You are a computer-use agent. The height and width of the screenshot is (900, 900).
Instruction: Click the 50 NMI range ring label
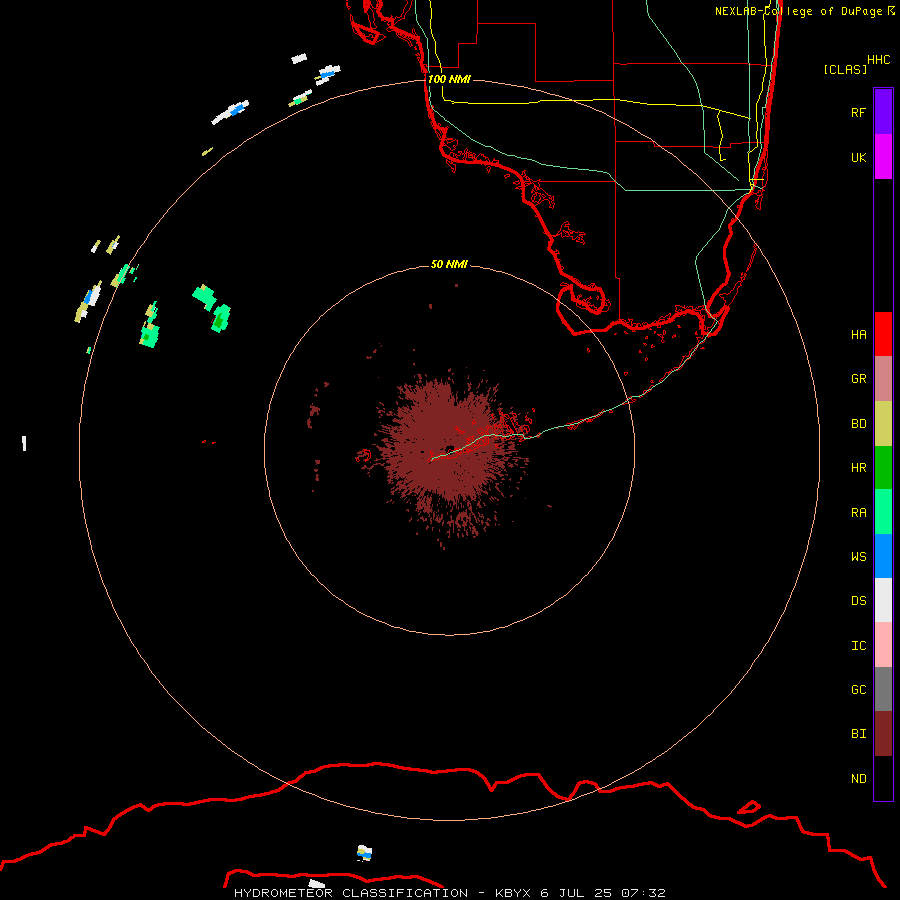pyautogui.click(x=449, y=264)
